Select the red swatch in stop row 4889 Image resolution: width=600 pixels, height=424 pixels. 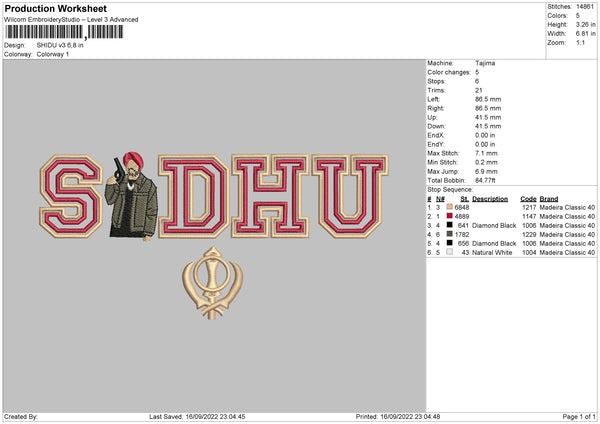coord(450,216)
